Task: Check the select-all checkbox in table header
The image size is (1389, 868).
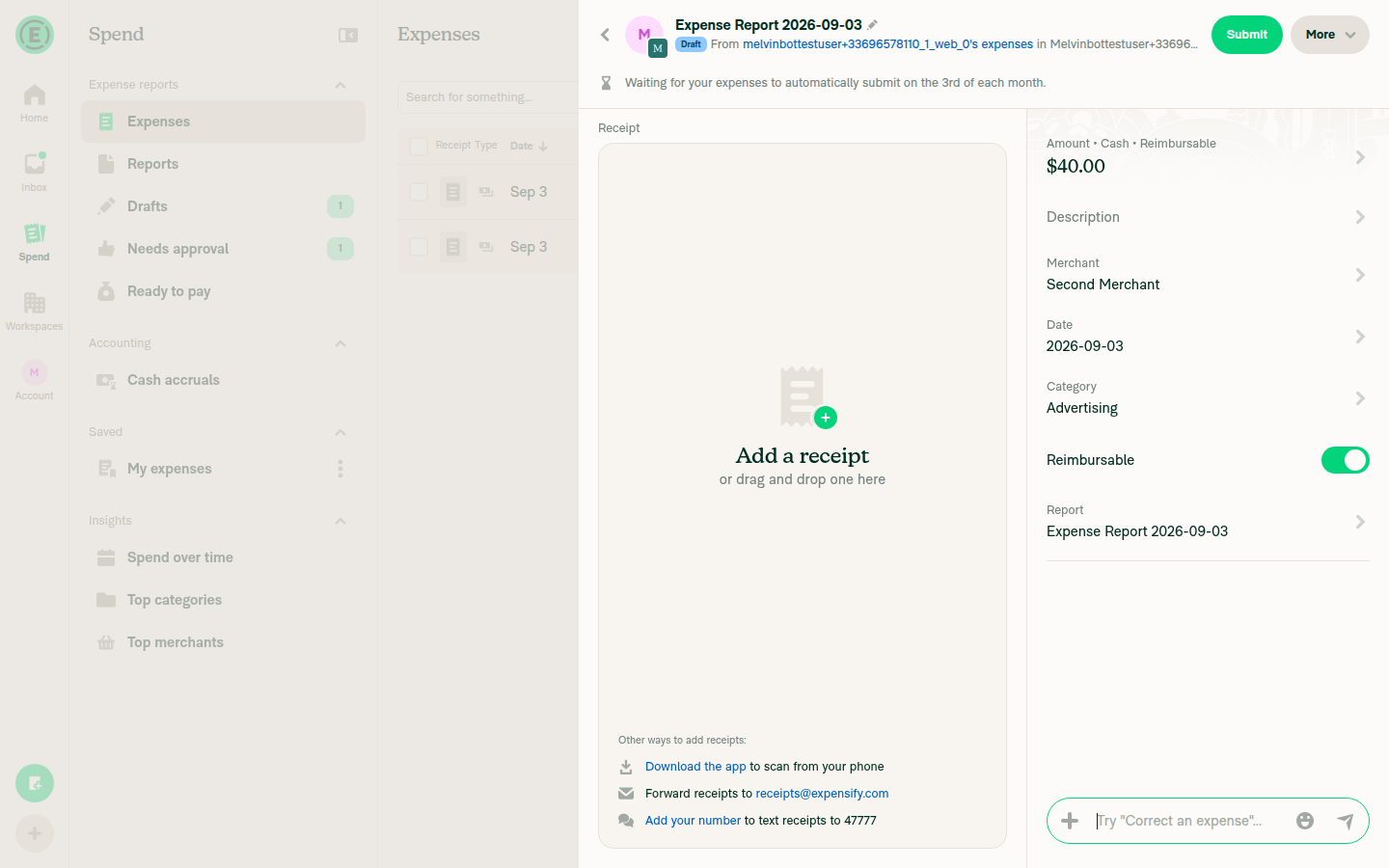Action: 419,147
